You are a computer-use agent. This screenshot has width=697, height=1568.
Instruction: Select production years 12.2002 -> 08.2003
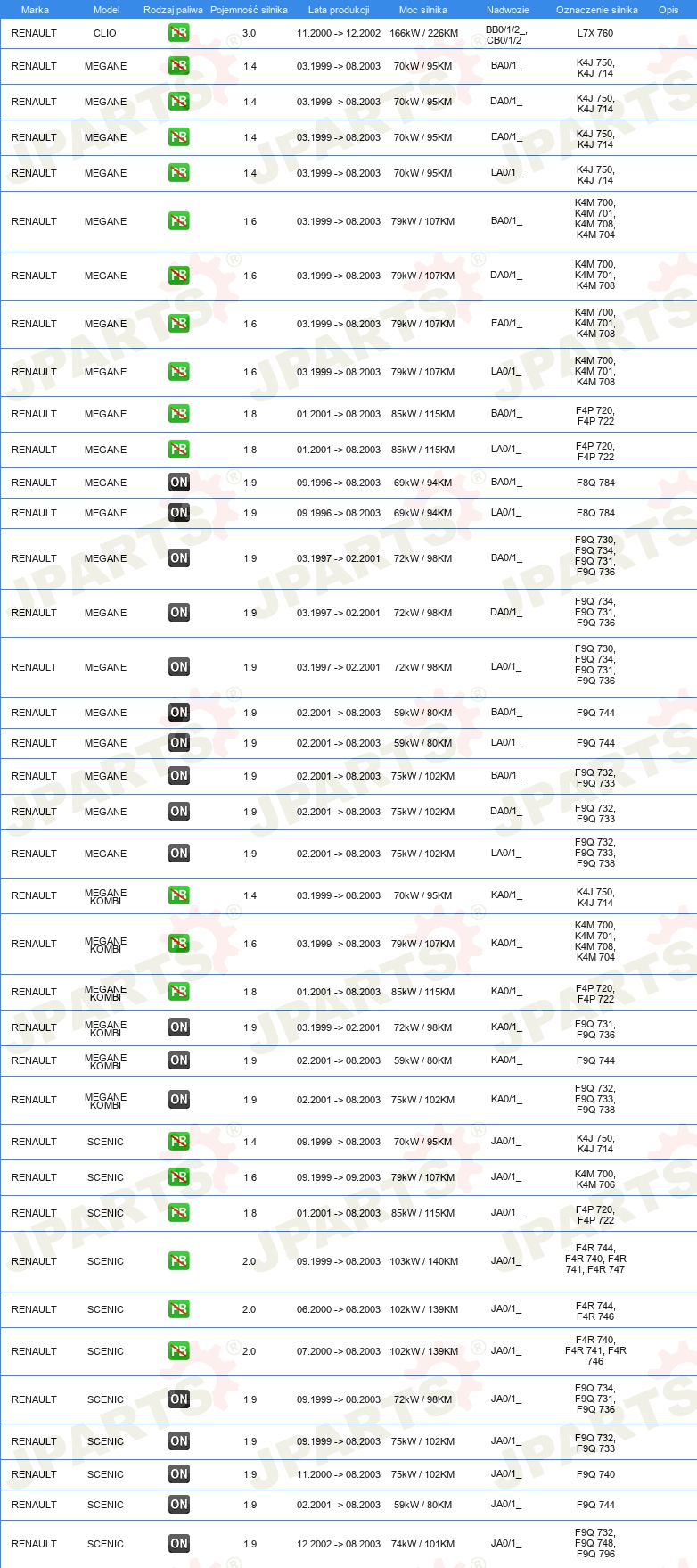click(339, 1544)
